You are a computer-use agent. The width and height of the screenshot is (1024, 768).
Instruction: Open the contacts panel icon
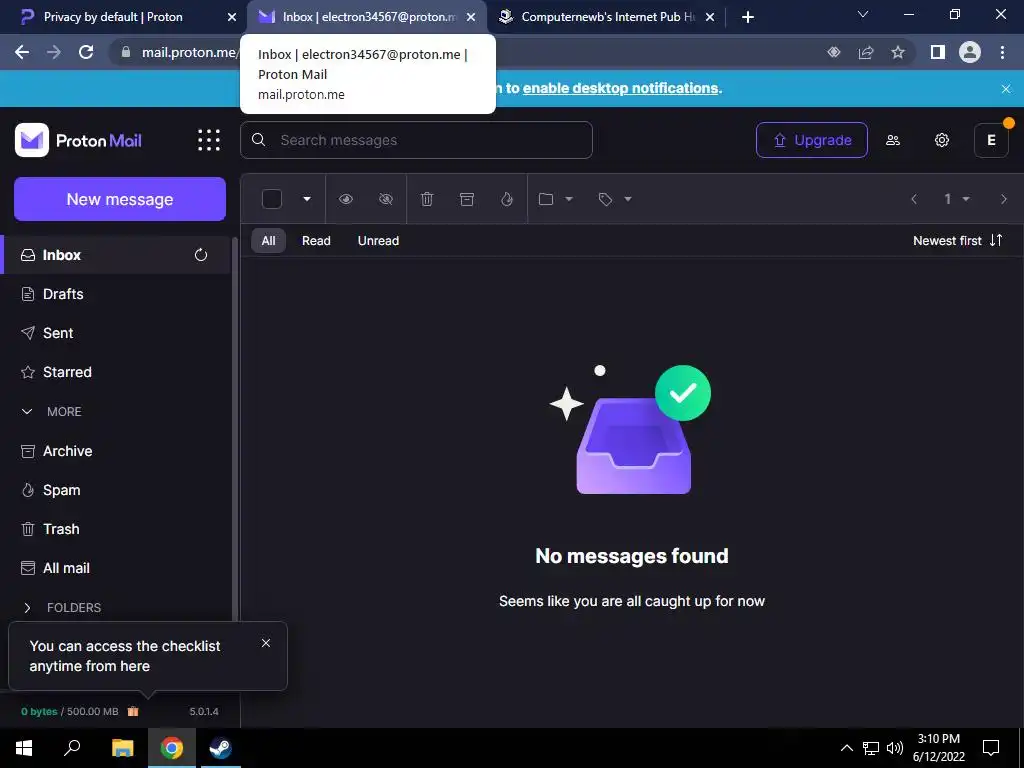[893, 140]
